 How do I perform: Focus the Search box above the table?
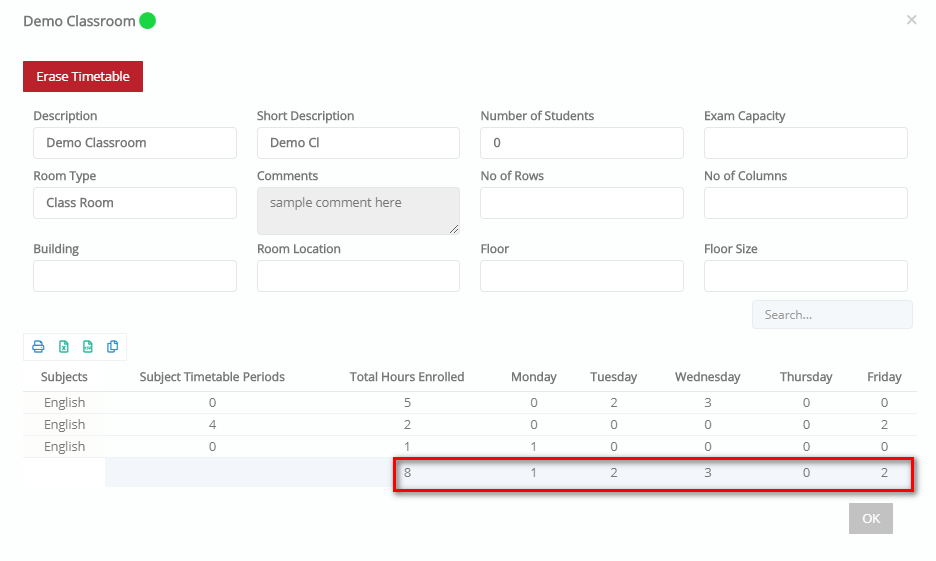[x=832, y=315]
